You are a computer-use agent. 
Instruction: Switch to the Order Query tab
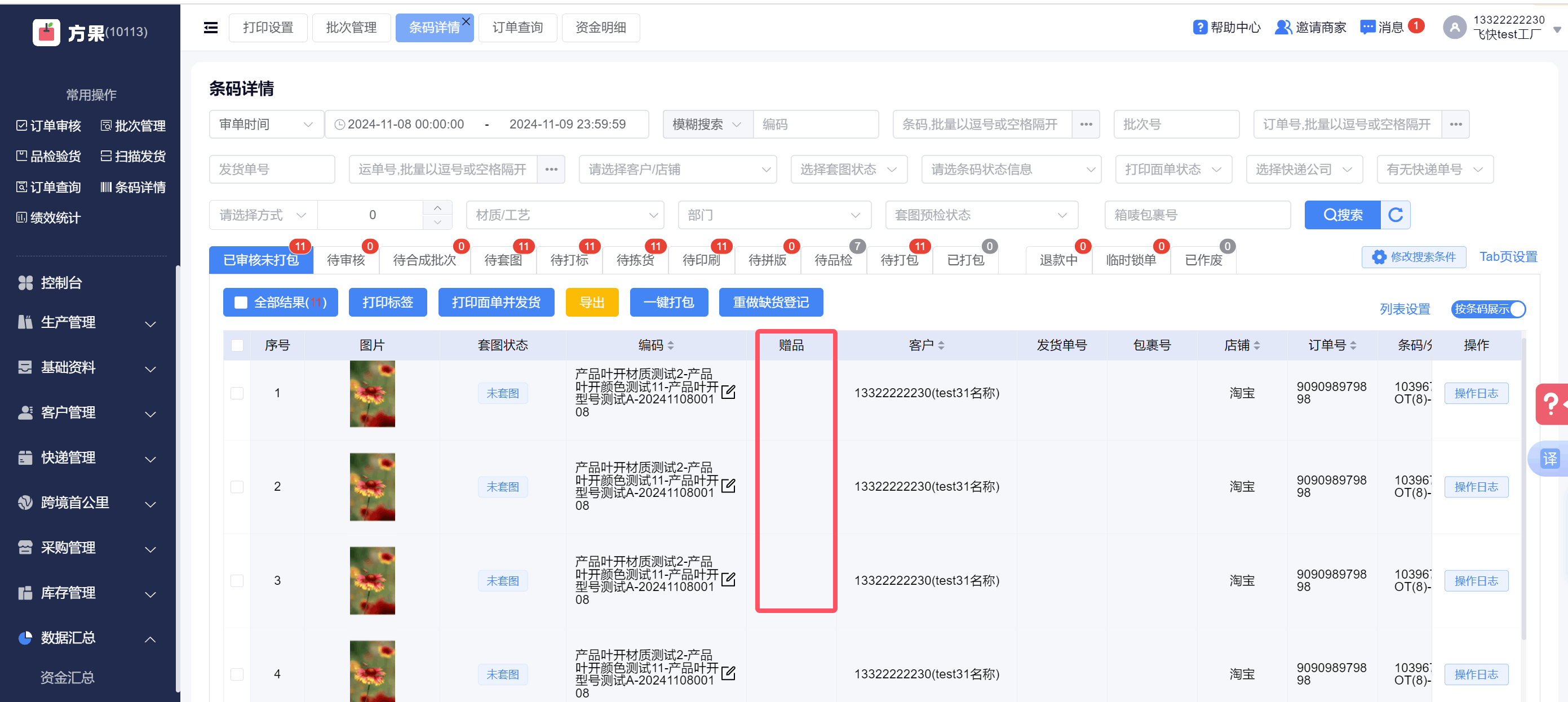[517, 28]
